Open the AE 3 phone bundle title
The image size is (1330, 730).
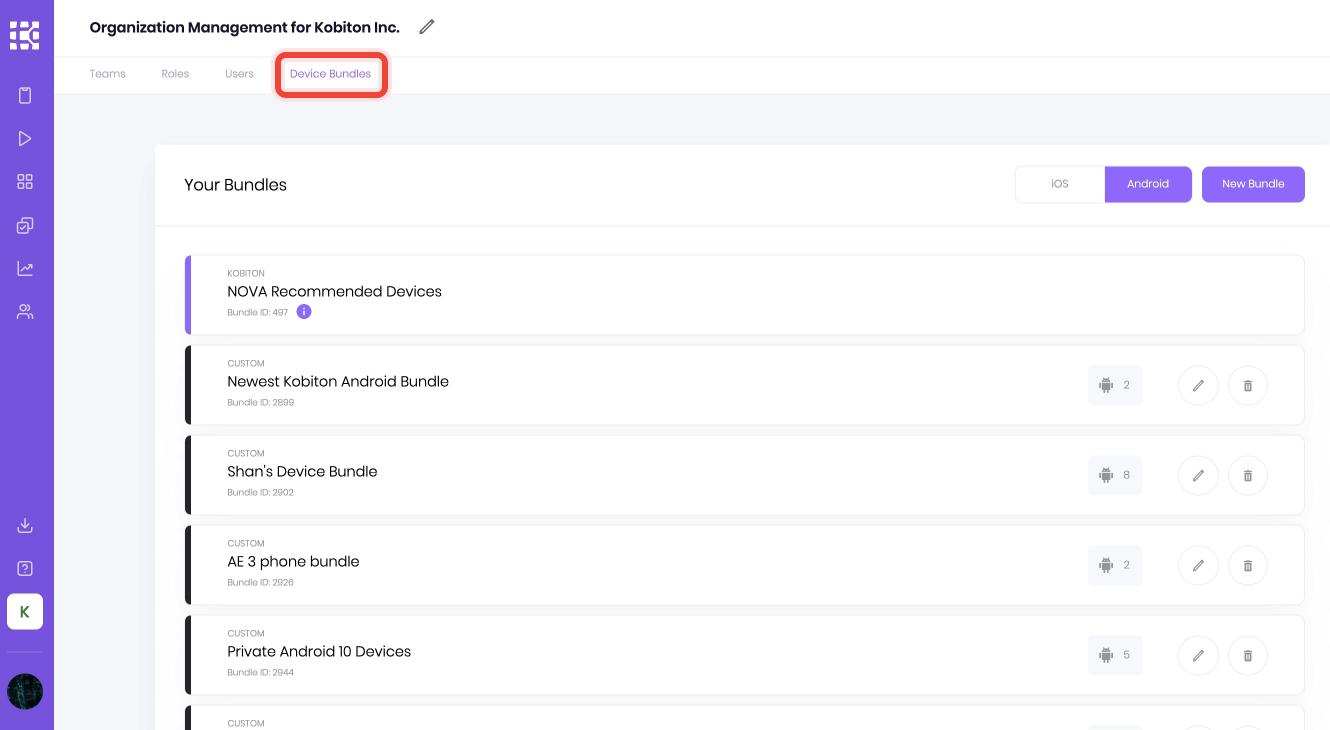[x=293, y=561]
